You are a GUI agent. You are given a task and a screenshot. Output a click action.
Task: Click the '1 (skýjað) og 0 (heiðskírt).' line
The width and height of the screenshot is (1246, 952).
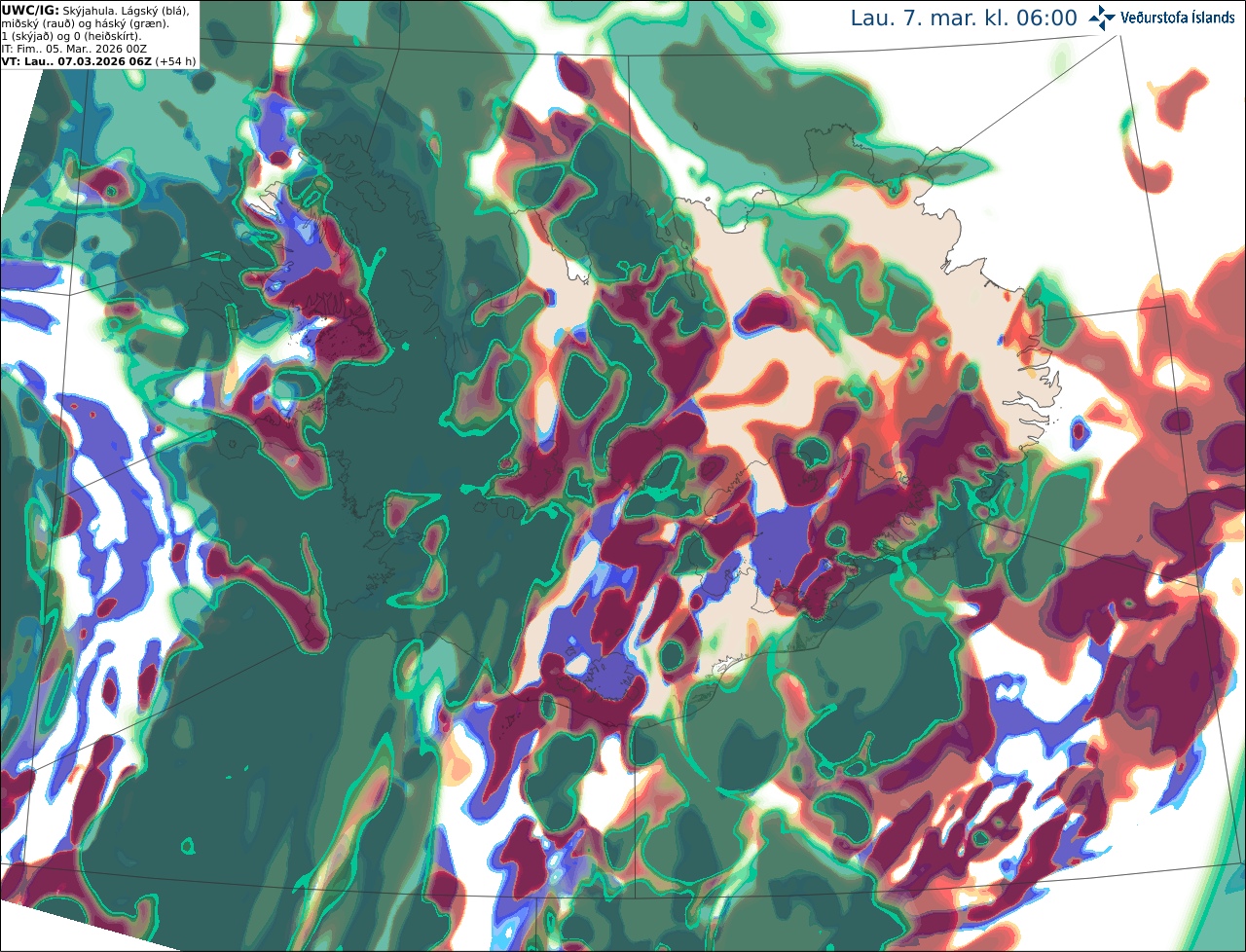[x=71, y=36]
